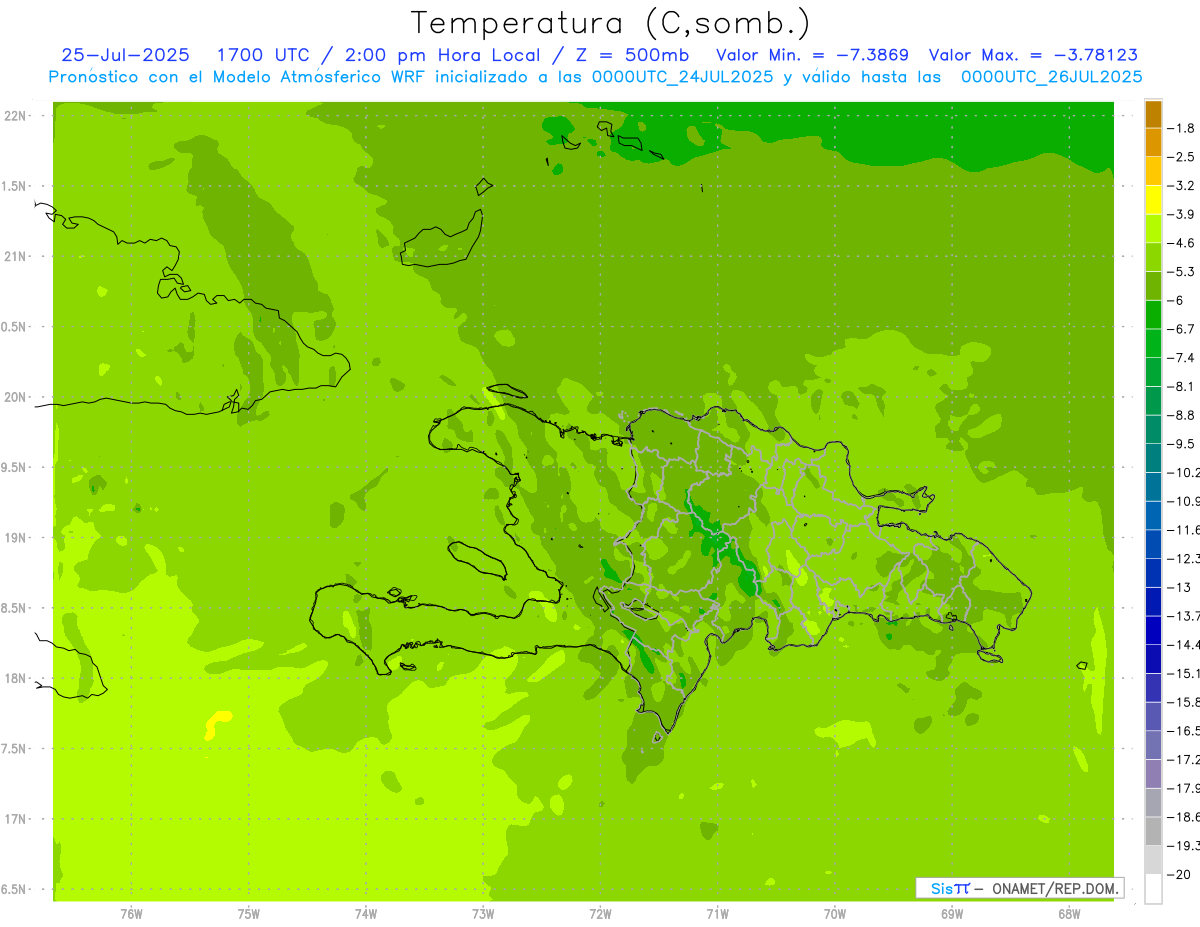Click the 72W longitude label
Image resolution: width=1200 pixels, height=927 pixels.
[x=600, y=914]
